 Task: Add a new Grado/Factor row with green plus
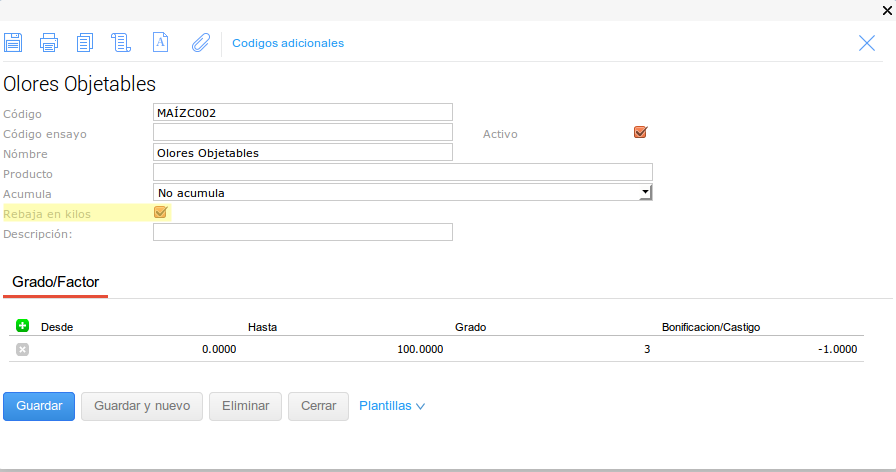(x=23, y=326)
